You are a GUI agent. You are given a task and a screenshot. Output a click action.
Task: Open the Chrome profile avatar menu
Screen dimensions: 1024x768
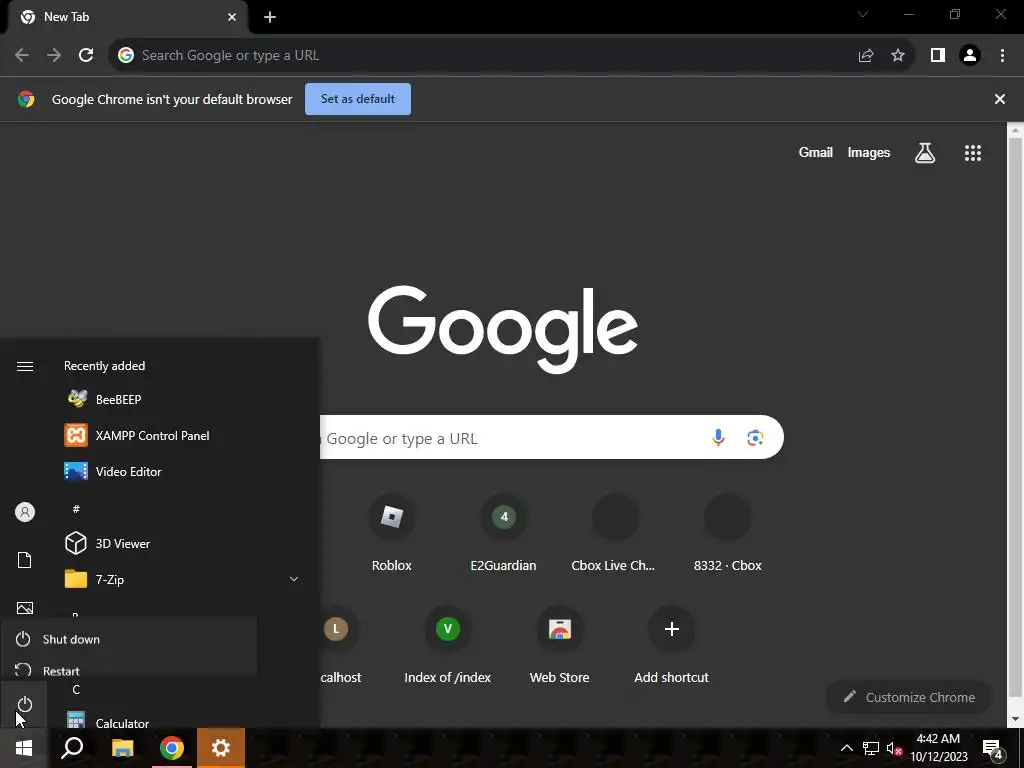pos(970,56)
